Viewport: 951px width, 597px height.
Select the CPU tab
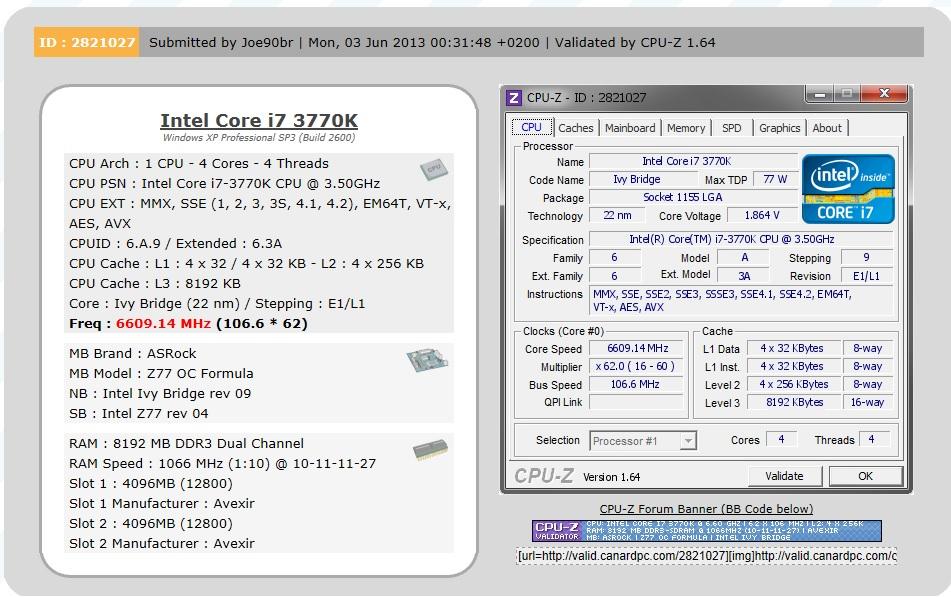[x=531, y=127]
